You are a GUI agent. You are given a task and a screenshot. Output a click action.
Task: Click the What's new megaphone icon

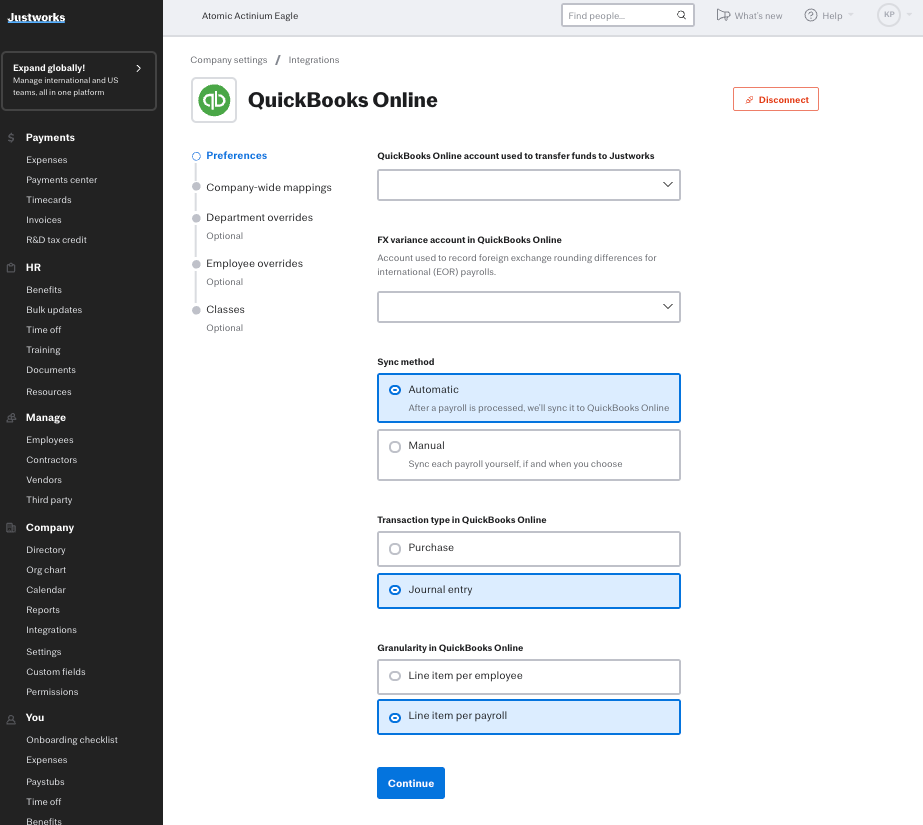click(x=723, y=15)
